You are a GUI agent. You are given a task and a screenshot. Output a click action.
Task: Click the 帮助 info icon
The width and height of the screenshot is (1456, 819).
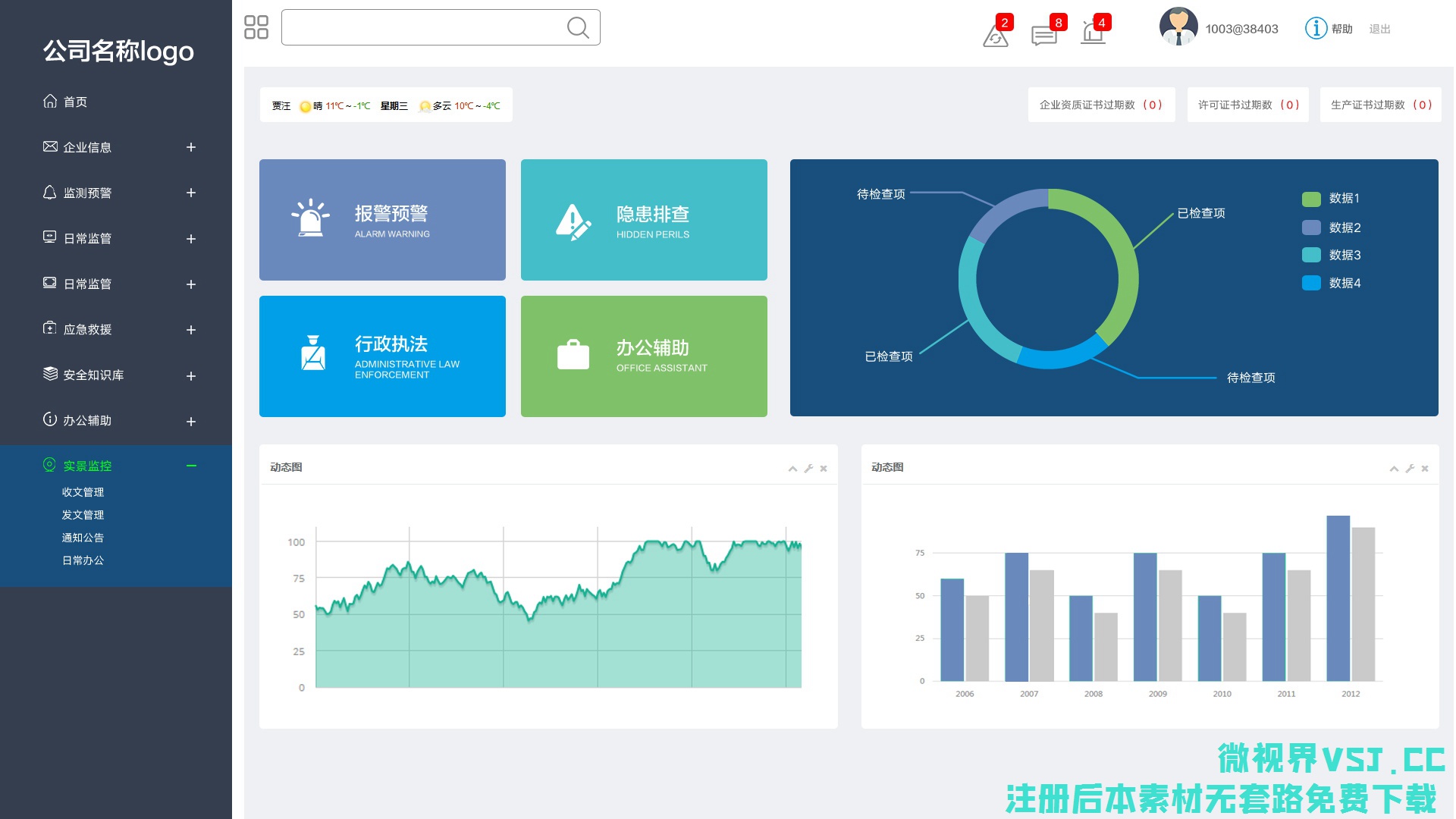click(x=1316, y=28)
